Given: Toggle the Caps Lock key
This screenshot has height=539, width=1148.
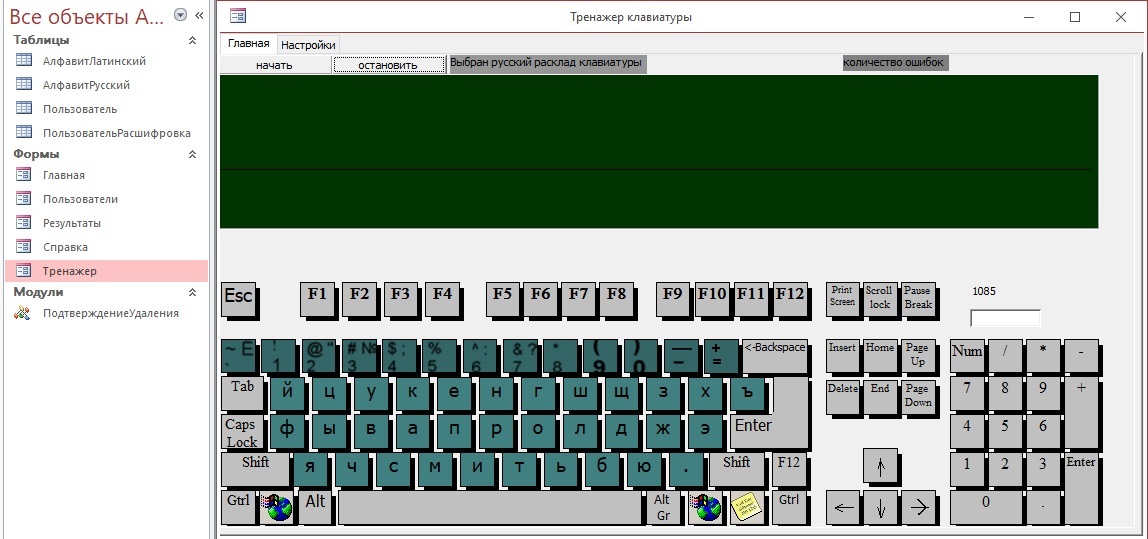Looking at the screenshot, I should tap(241, 433).
